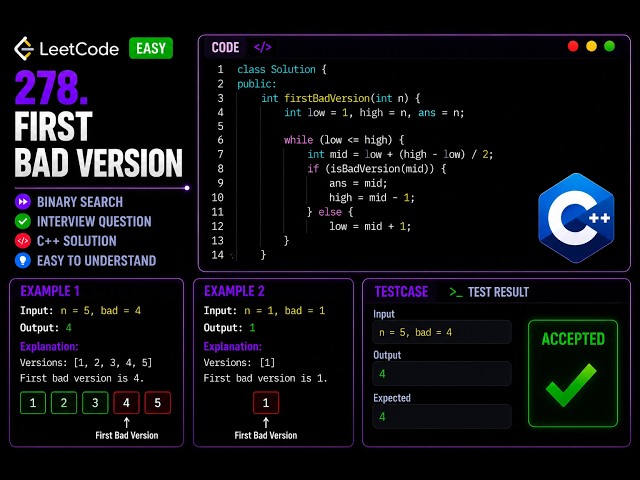Click the blue lightbulb Easy to Understand icon

tap(23, 260)
